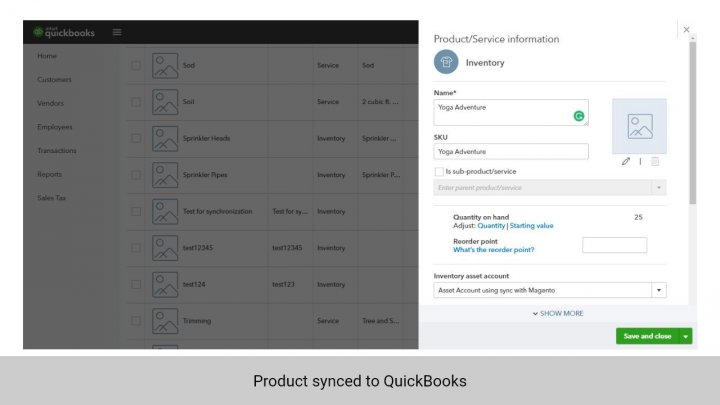The image size is (720, 405).
Task: Click the Starting value link
Action: pyautogui.click(x=531, y=226)
